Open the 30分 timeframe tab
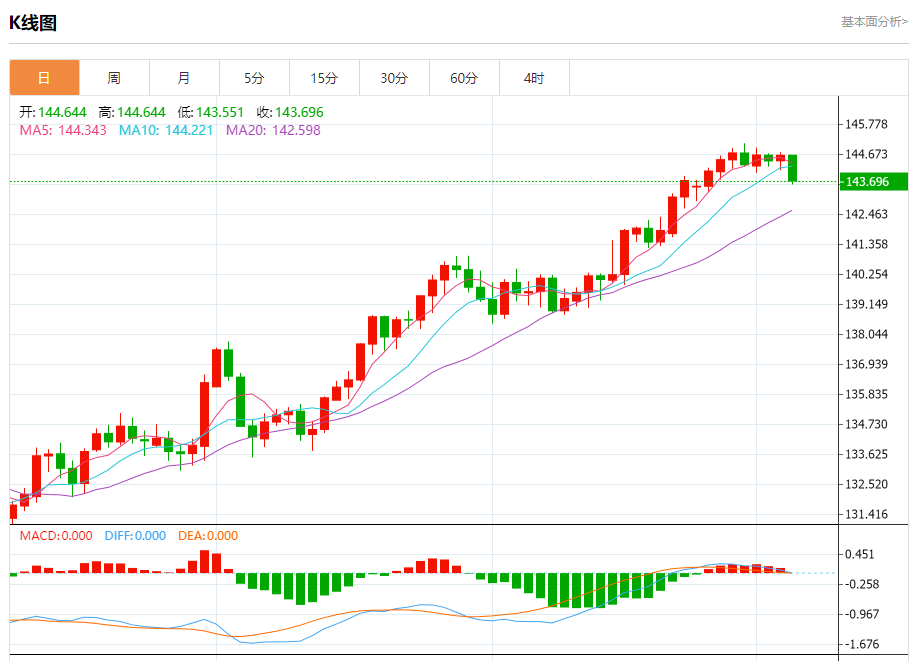Viewport: 917px width, 661px height. pyautogui.click(x=394, y=78)
